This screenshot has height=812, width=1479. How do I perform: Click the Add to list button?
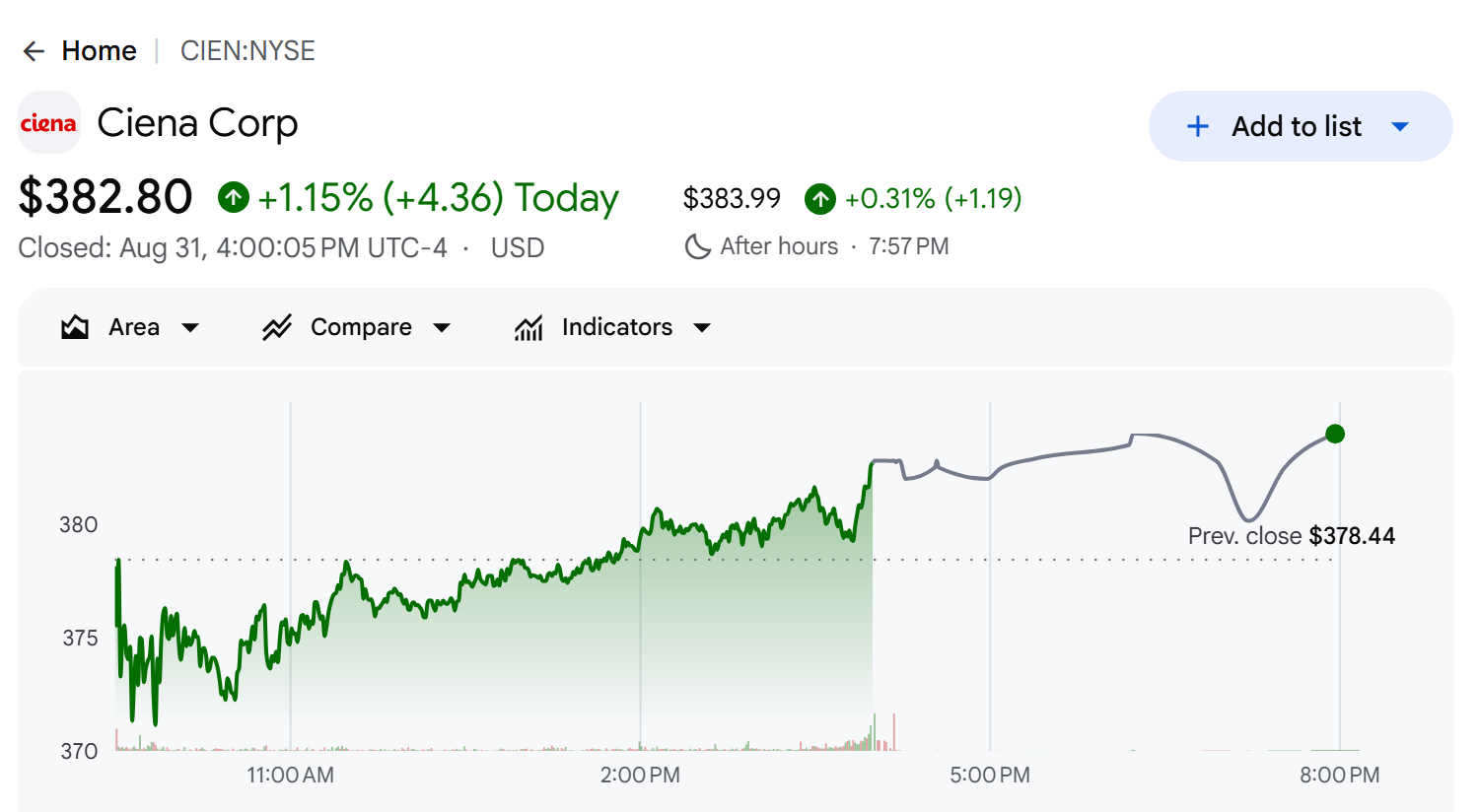click(x=1301, y=126)
